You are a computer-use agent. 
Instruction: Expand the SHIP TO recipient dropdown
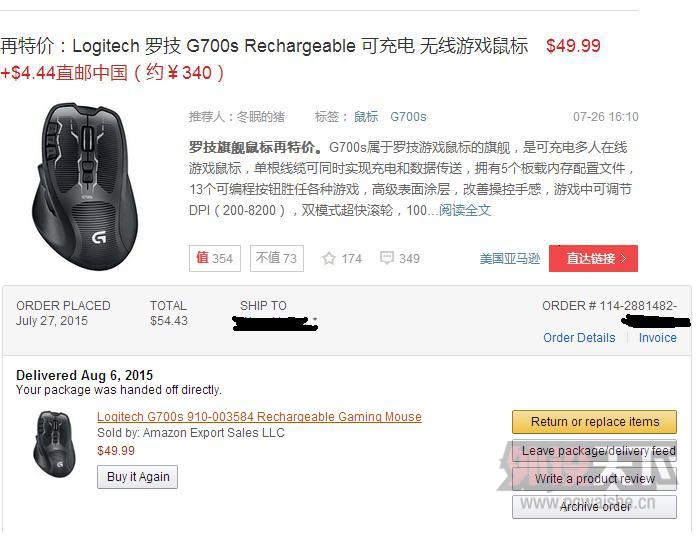[x=275, y=322]
